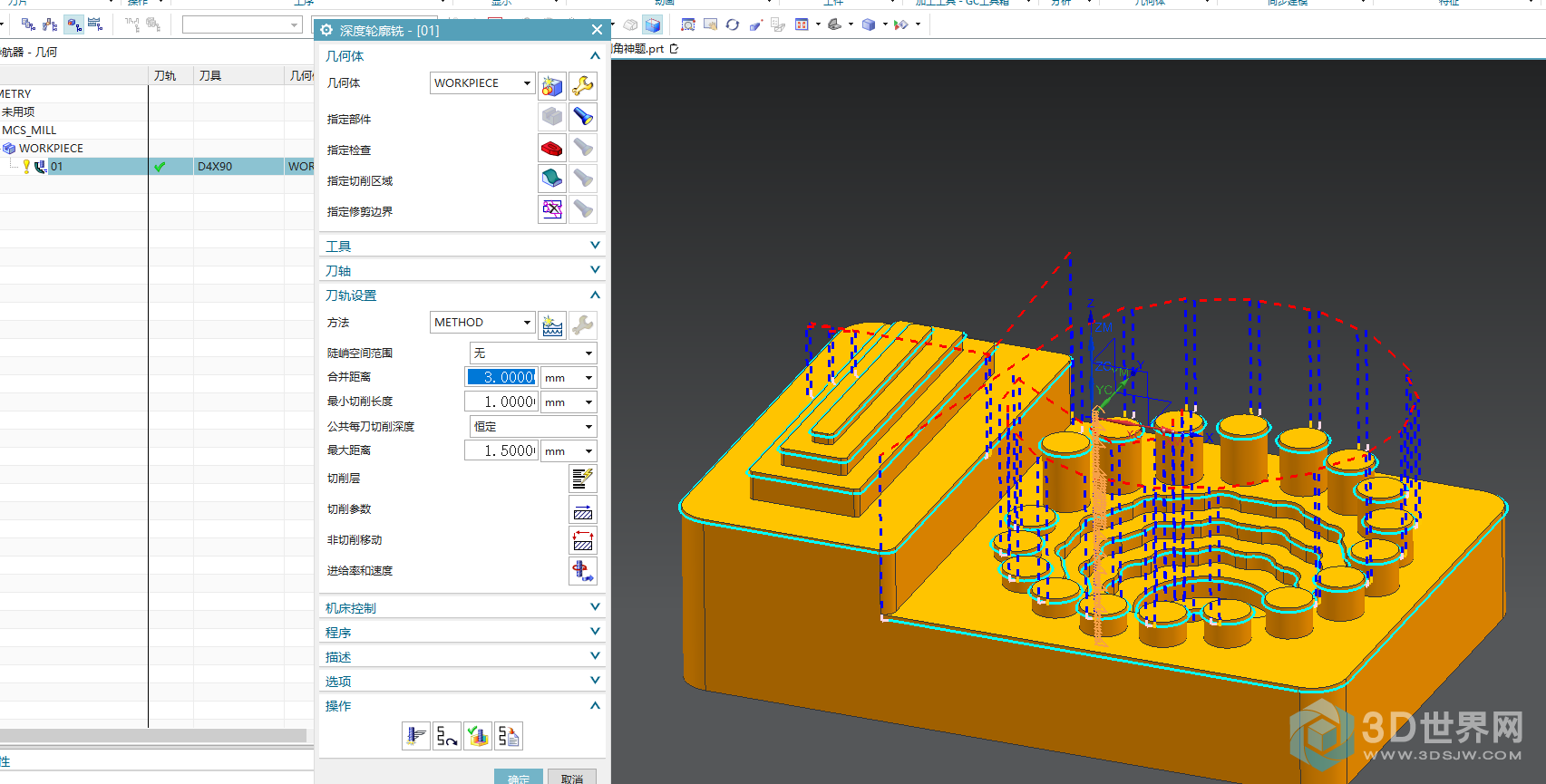The height and width of the screenshot is (784, 1546).
Task: Click edit wrench icon beside METHOD dropdown
Action: (x=583, y=325)
